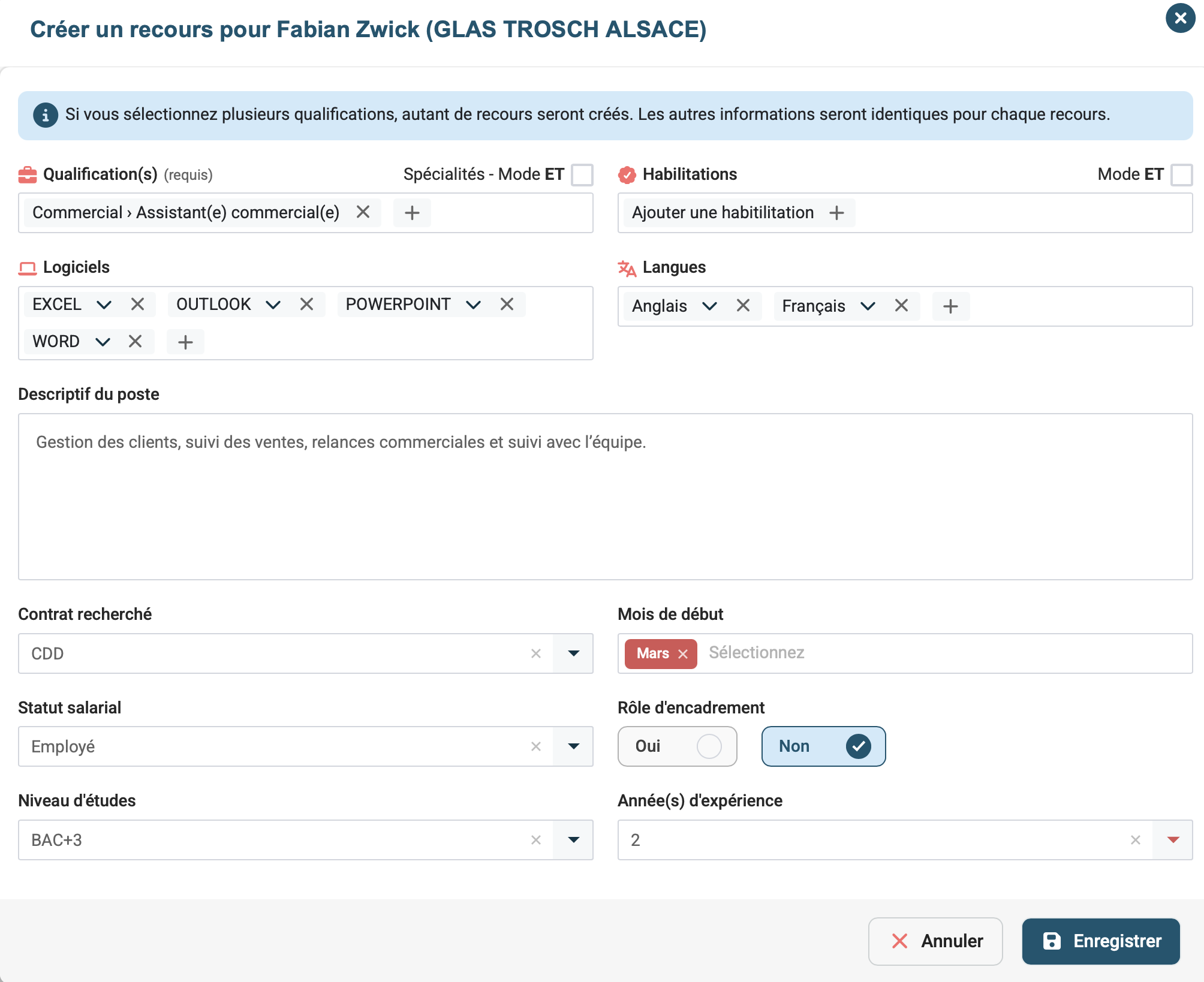The width and height of the screenshot is (1204, 982).
Task: Add another qualification with plus icon
Action: point(412,213)
